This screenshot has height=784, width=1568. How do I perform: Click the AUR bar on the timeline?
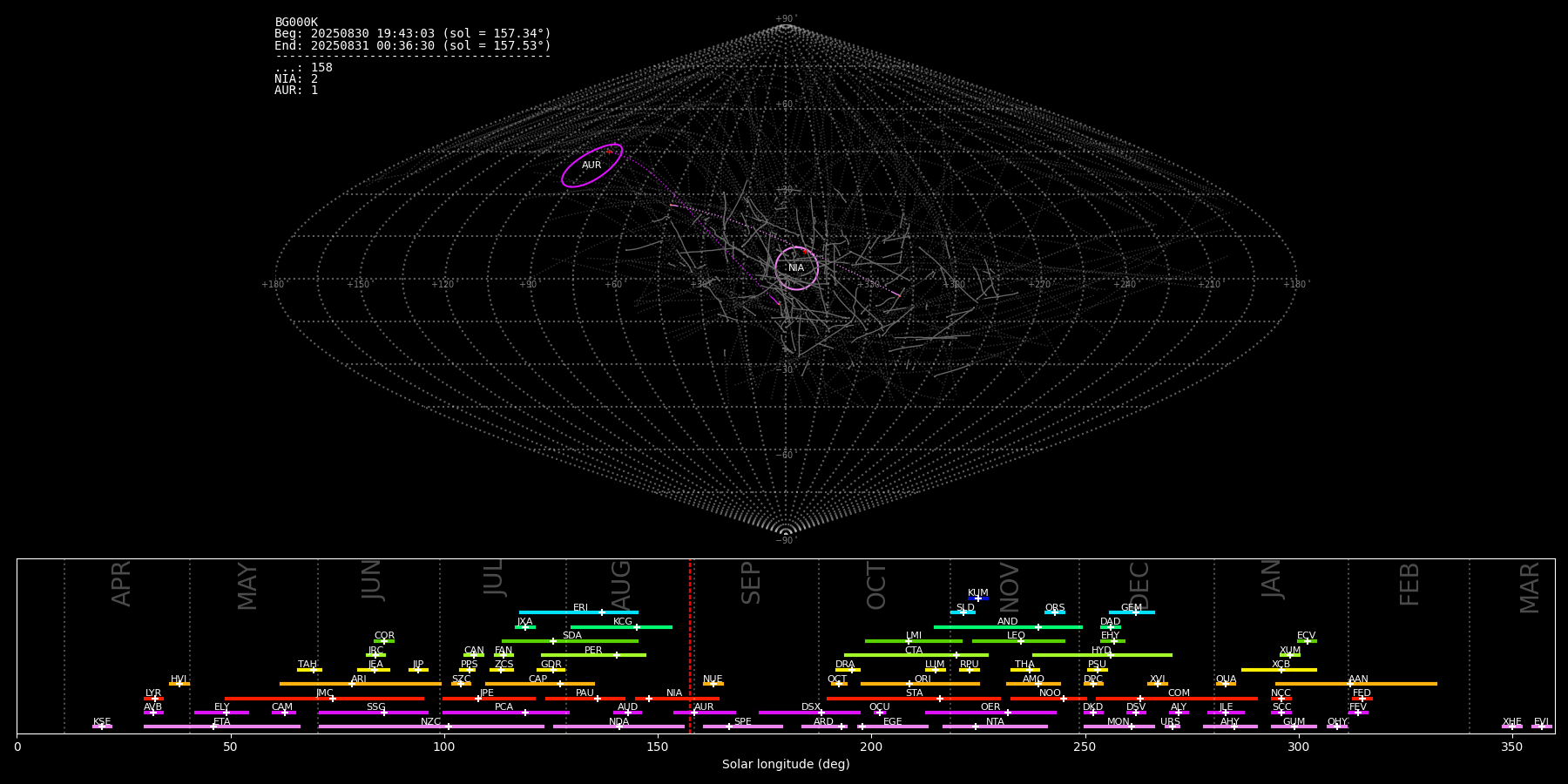coord(704,713)
